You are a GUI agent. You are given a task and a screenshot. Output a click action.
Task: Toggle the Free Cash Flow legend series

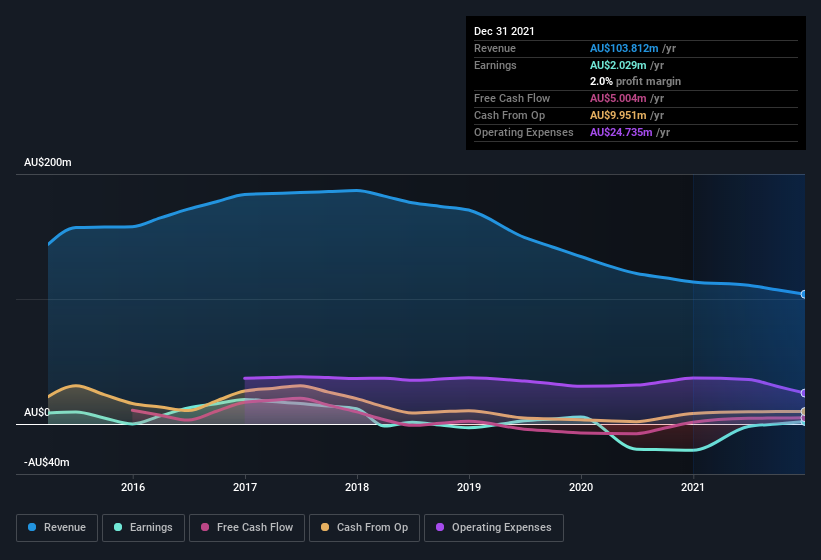click(x=247, y=528)
